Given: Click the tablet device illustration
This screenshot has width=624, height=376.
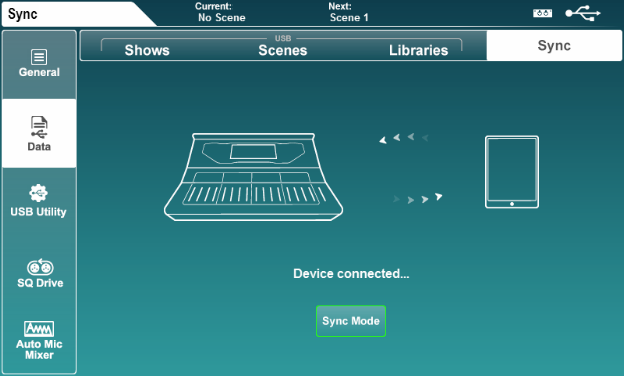Looking at the screenshot, I should [x=512, y=172].
